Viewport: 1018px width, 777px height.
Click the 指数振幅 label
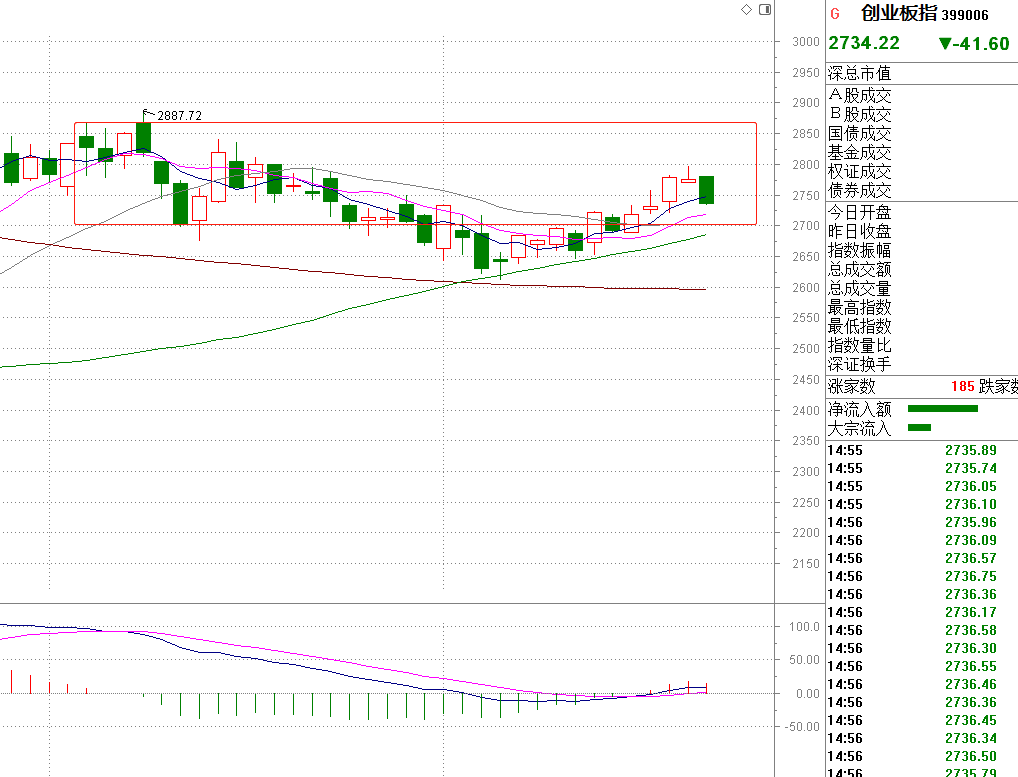(860, 250)
